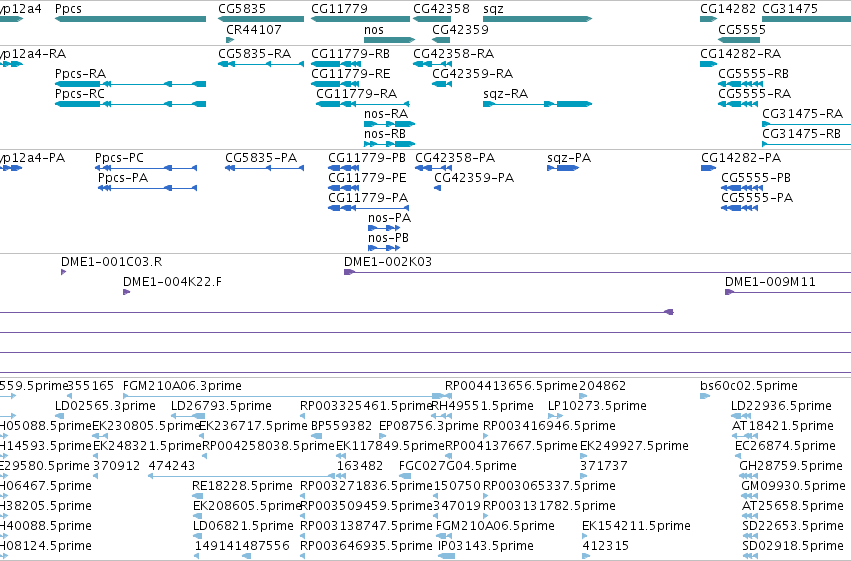
Task: Click clone DME1-001C03.R
Action: [111, 262]
